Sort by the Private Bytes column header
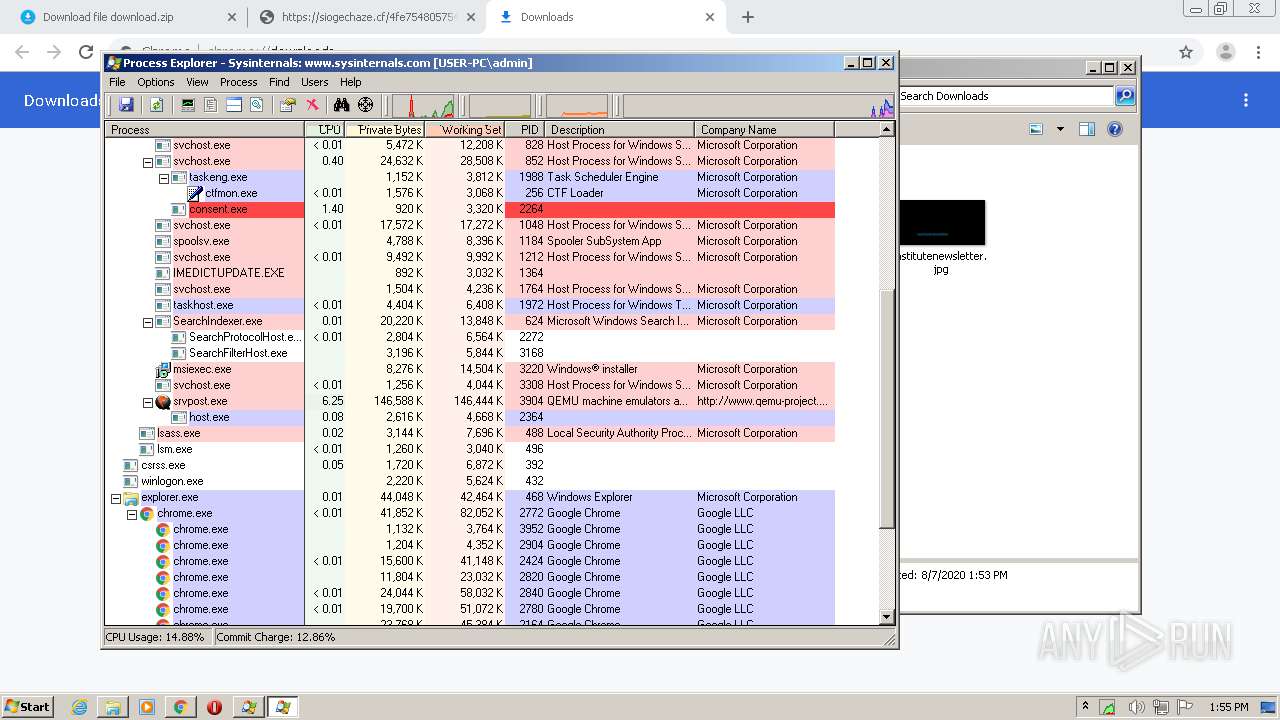 click(385, 129)
